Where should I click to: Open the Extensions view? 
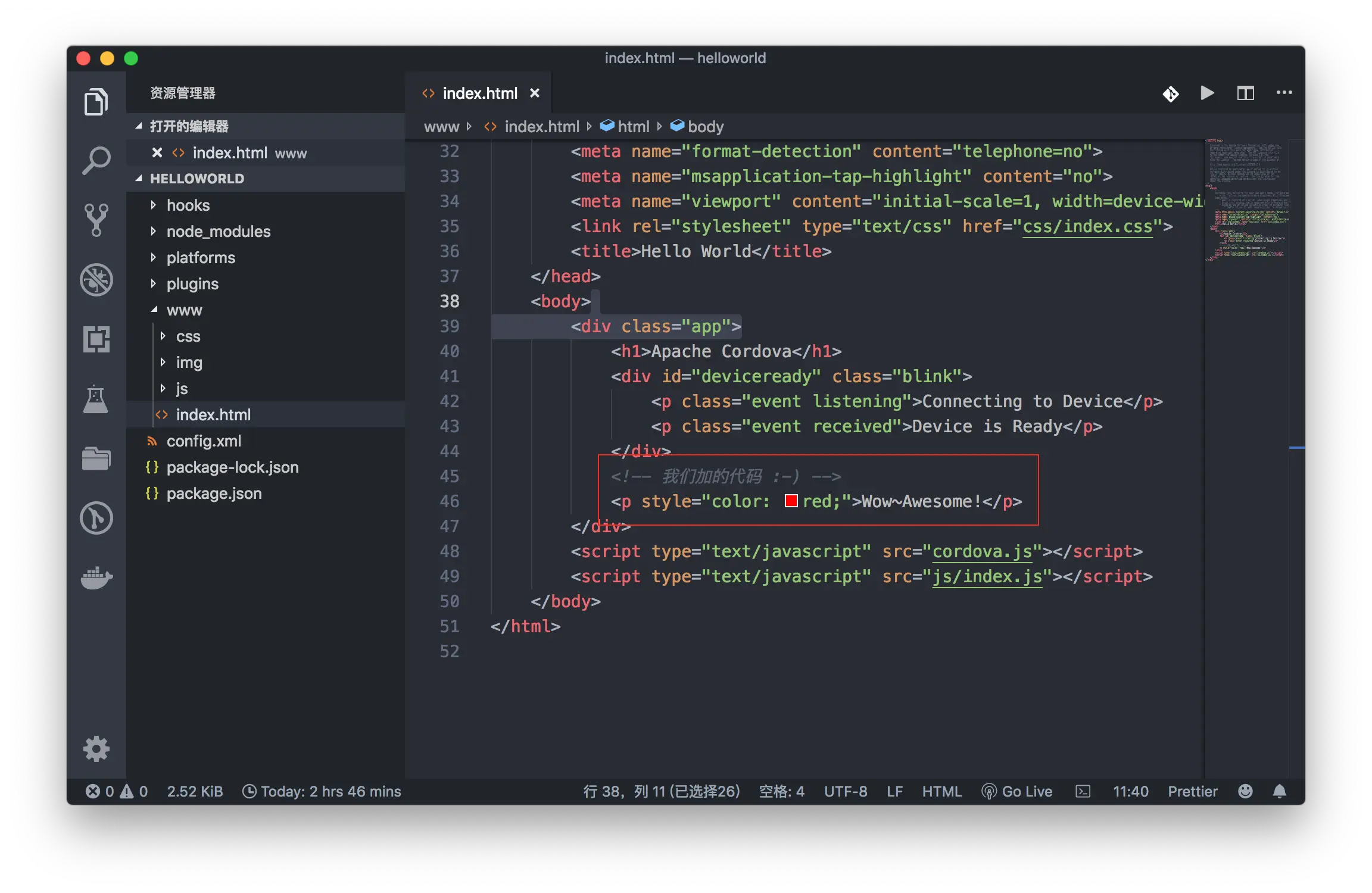click(x=96, y=339)
